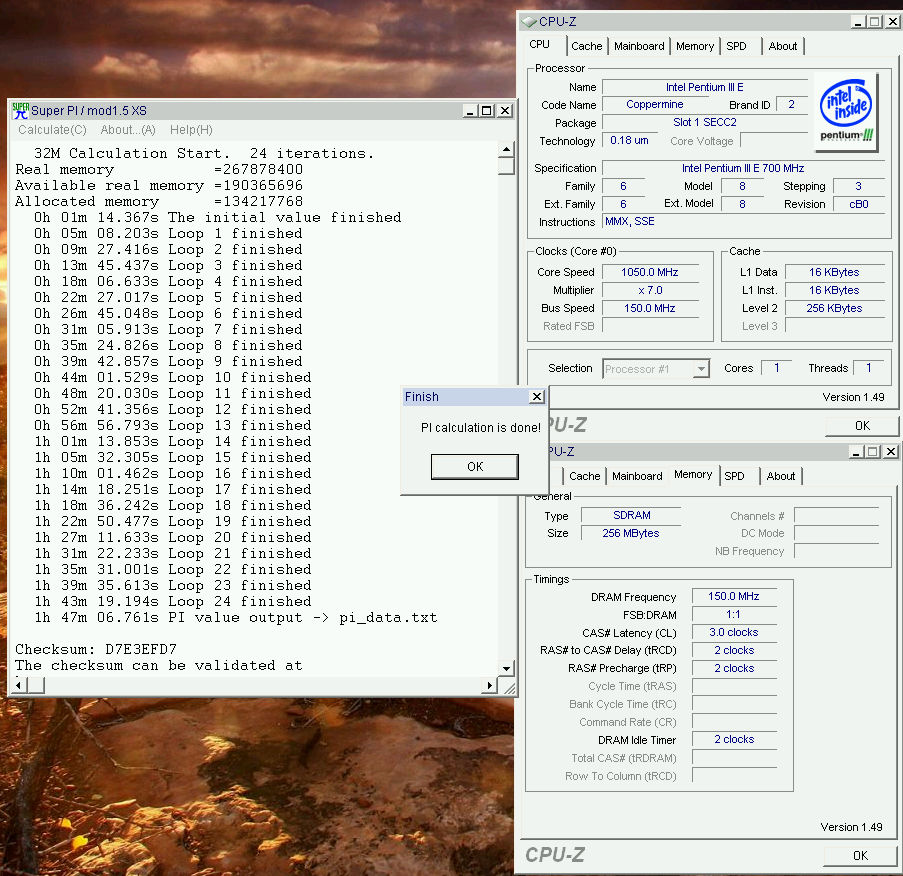The height and width of the screenshot is (876, 903).
Task: Click the 'PI value output -> pi_data.txt' line
Action: pyautogui.click(x=236, y=617)
